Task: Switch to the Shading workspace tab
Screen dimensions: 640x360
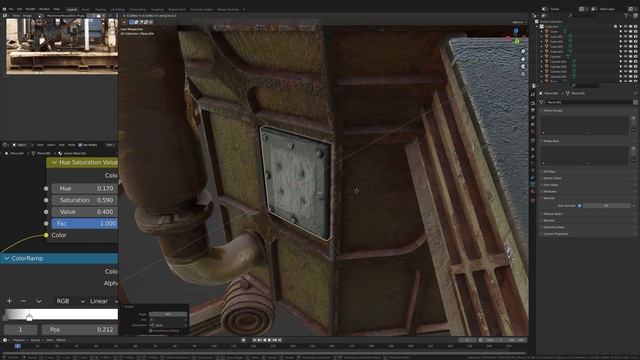Action: click(x=100, y=9)
